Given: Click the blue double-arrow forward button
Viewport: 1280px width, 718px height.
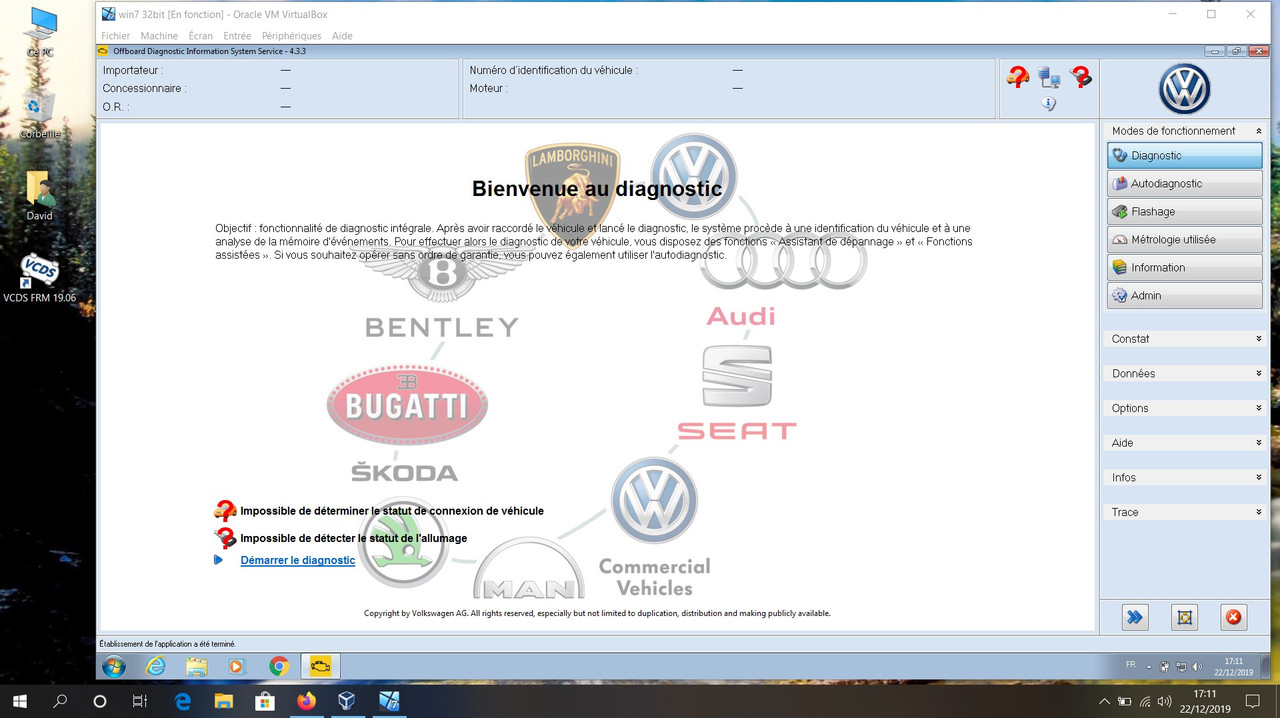Looking at the screenshot, I should 1135,617.
